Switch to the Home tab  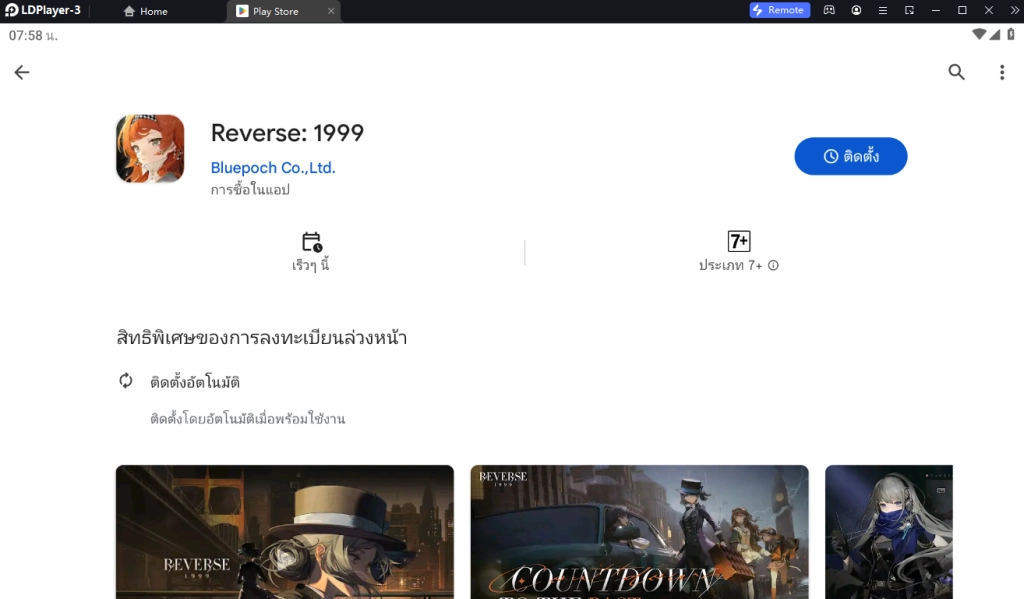pos(146,11)
